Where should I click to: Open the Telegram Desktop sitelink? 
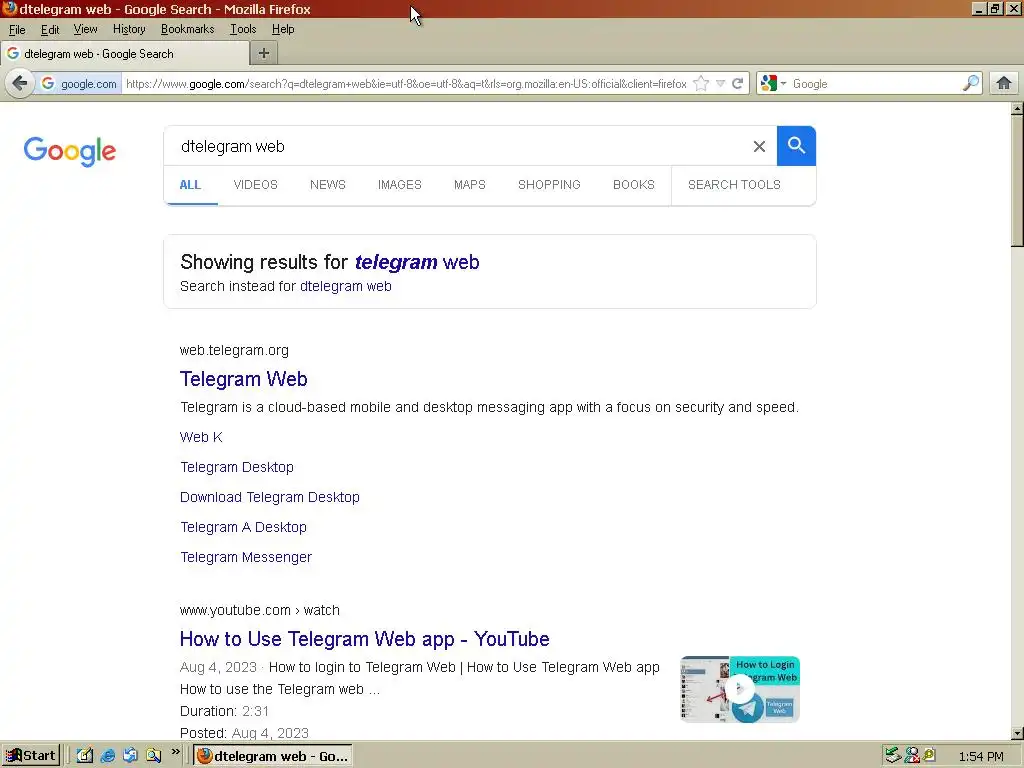pyautogui.click(x=237, y=468)
